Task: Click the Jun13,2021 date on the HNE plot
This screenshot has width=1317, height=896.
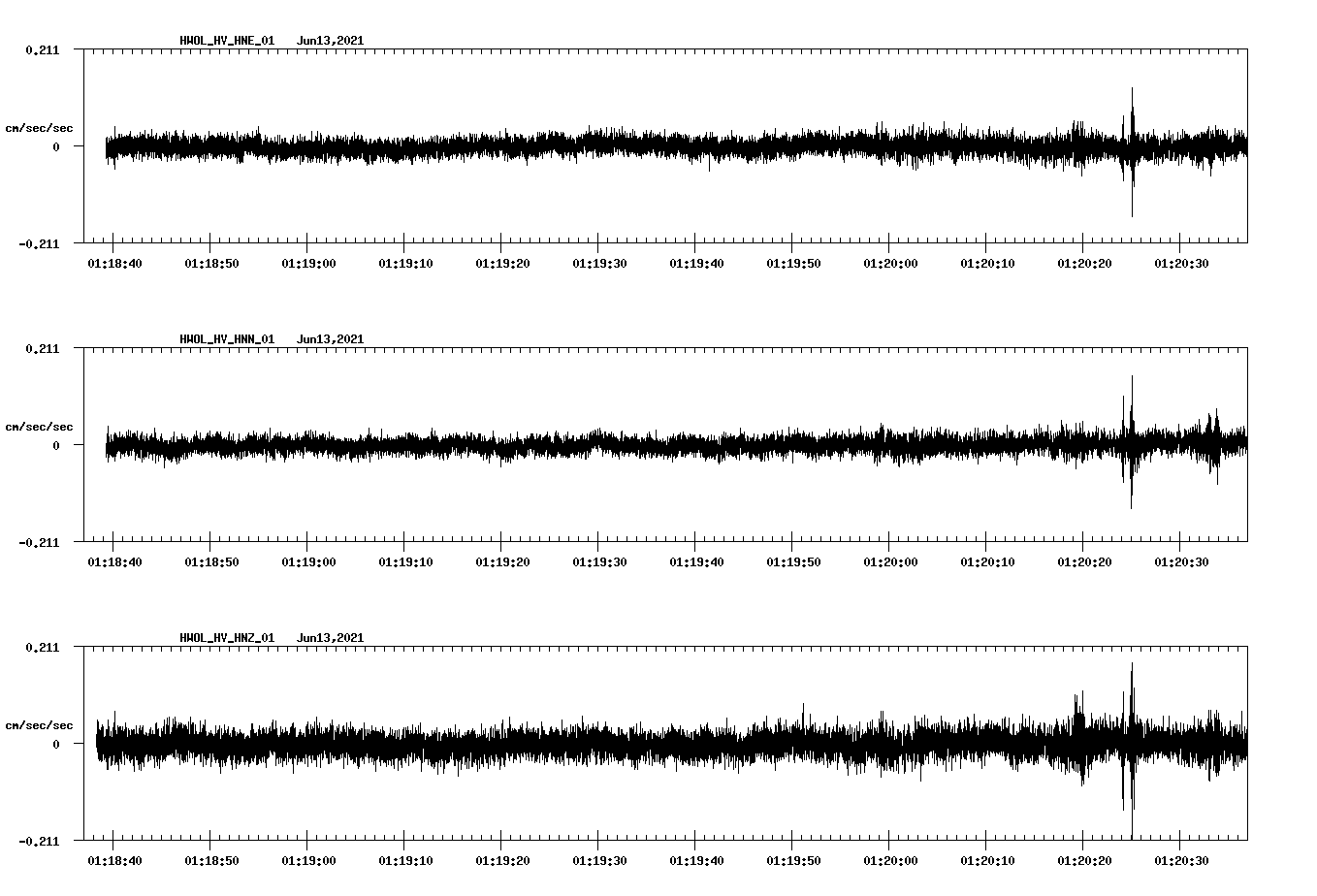Action: point(331,41)
